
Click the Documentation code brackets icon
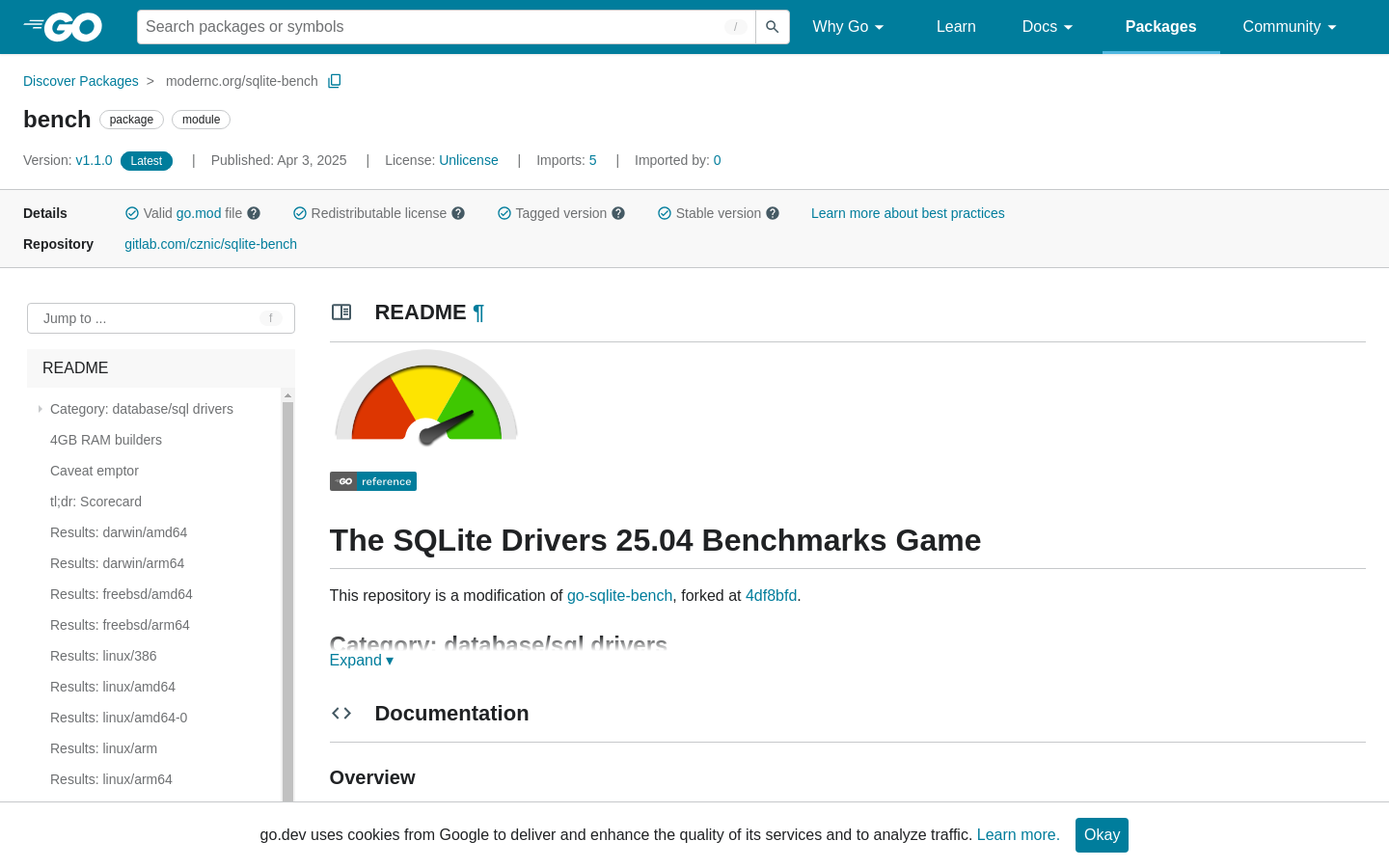click(341, 713)
